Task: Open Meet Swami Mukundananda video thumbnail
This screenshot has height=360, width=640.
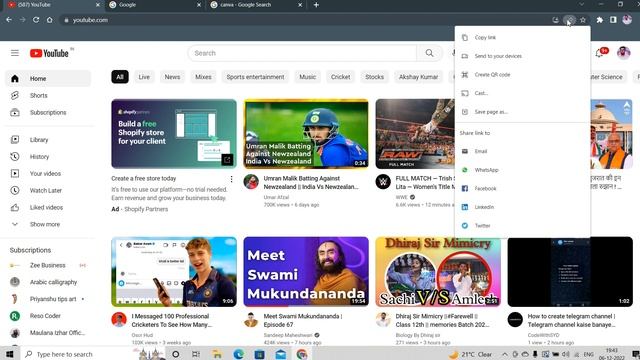Action: pyautogui.click(x=306, y=271)
